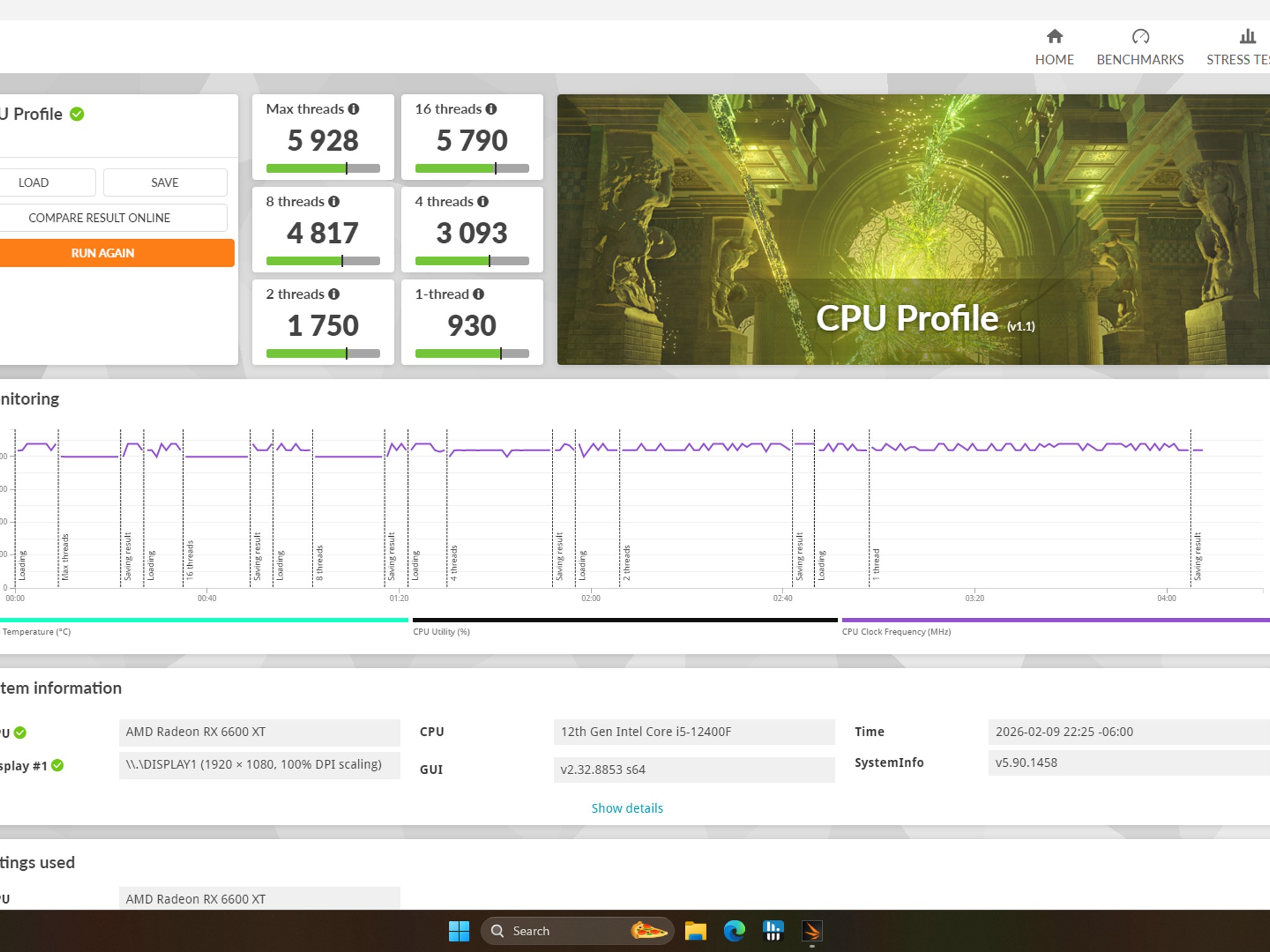This screenshot has width=1270, height=952.
Task: Open the Home tab icon
Action: [1054, 37]
